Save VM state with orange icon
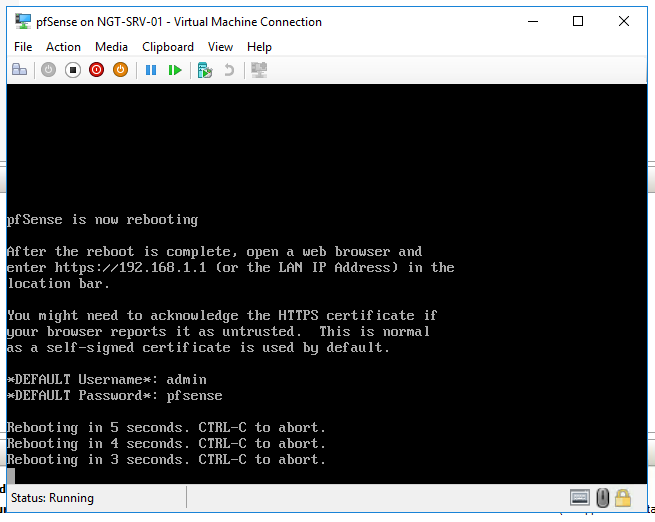Viewport: 655px width, 522px height. 120,70
